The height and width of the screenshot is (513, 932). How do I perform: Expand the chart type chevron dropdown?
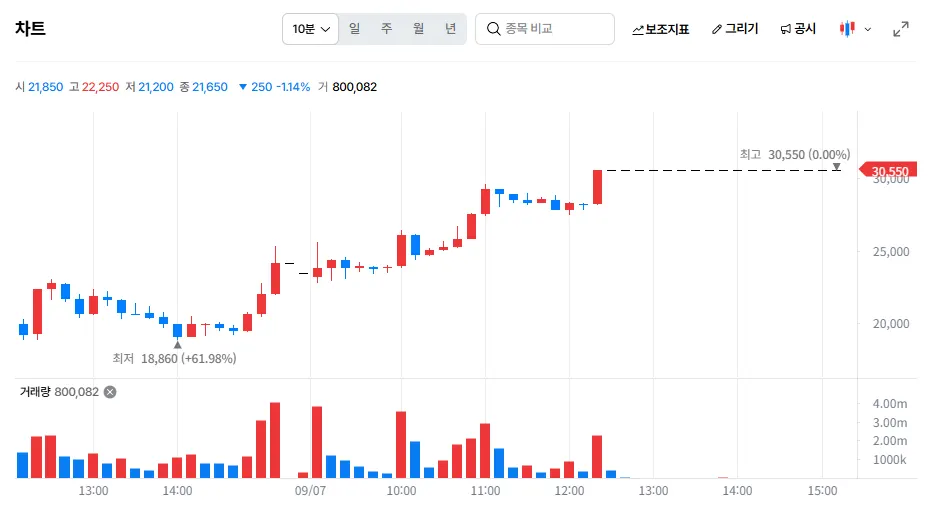(868, 29)
